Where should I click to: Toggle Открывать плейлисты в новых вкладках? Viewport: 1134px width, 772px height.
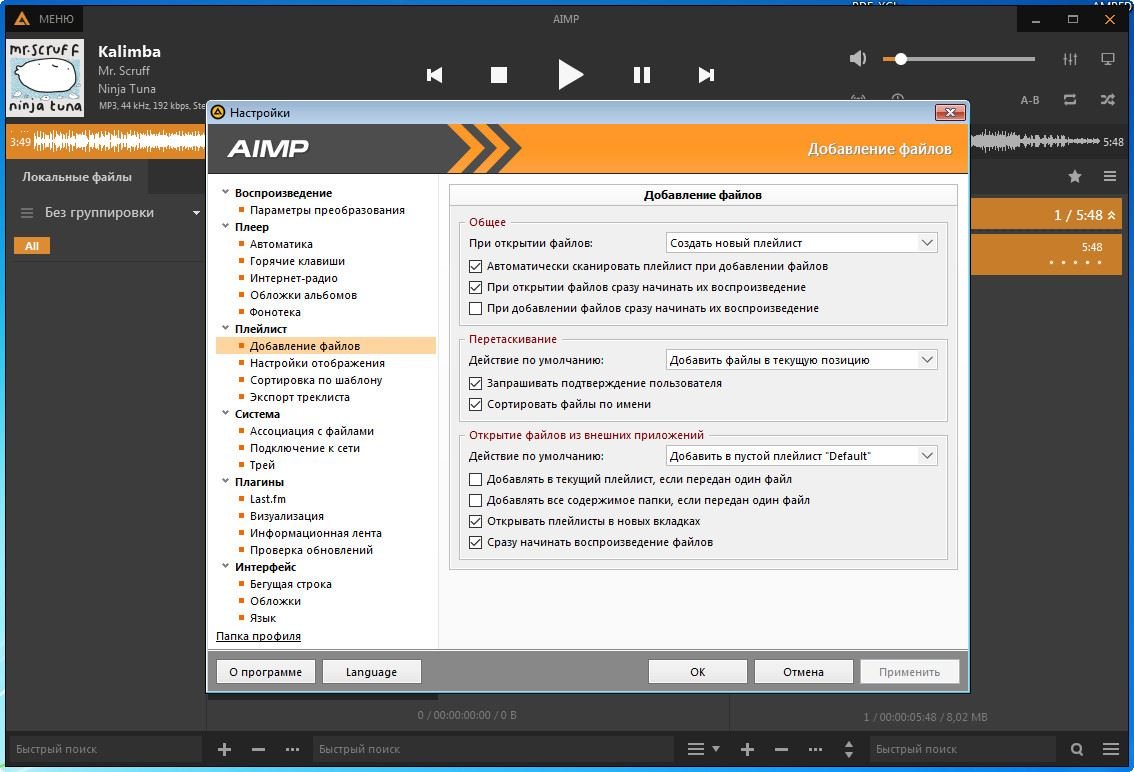(475, 521)
